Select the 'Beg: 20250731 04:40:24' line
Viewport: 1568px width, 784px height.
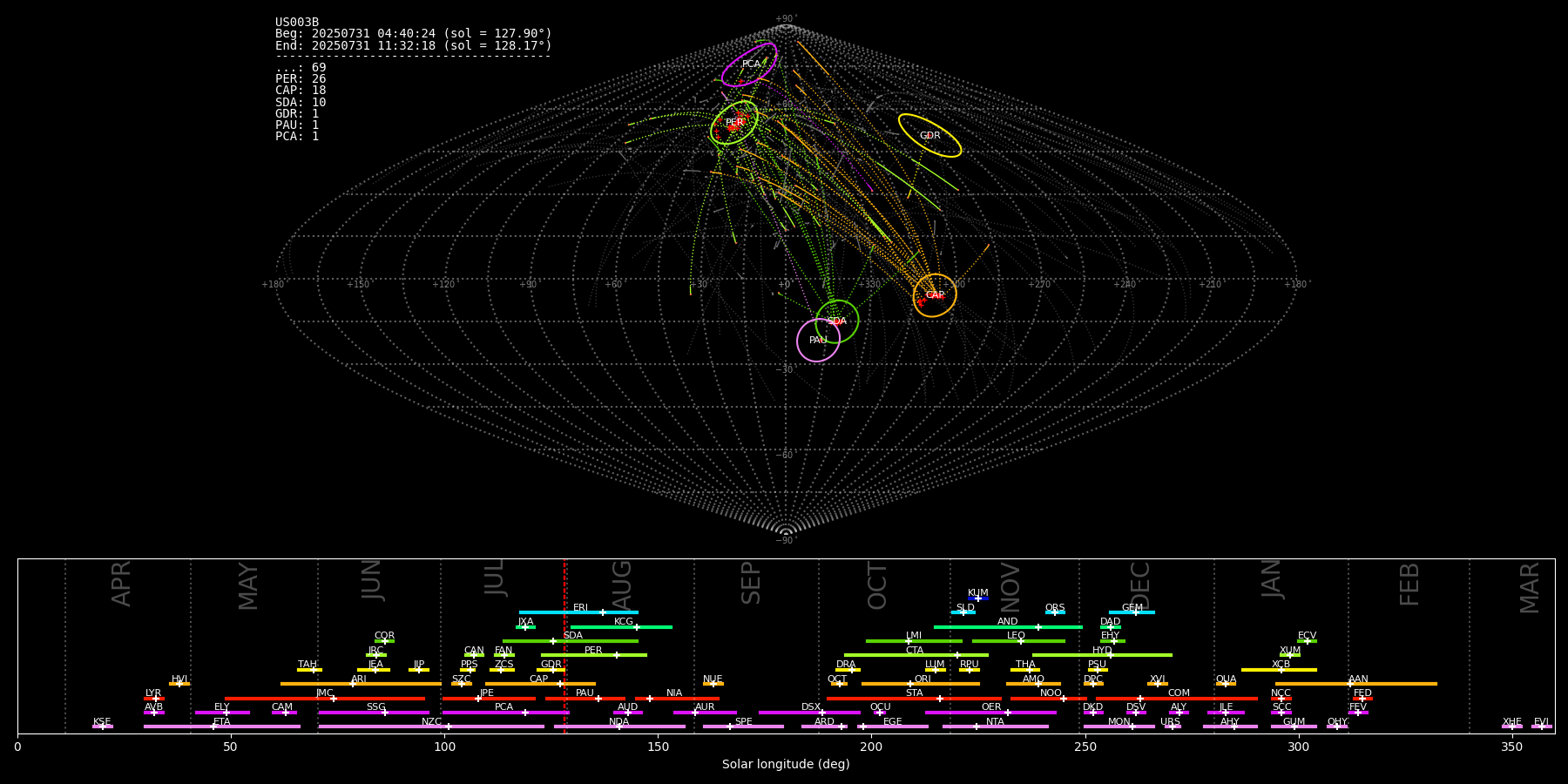coord(414,34)
